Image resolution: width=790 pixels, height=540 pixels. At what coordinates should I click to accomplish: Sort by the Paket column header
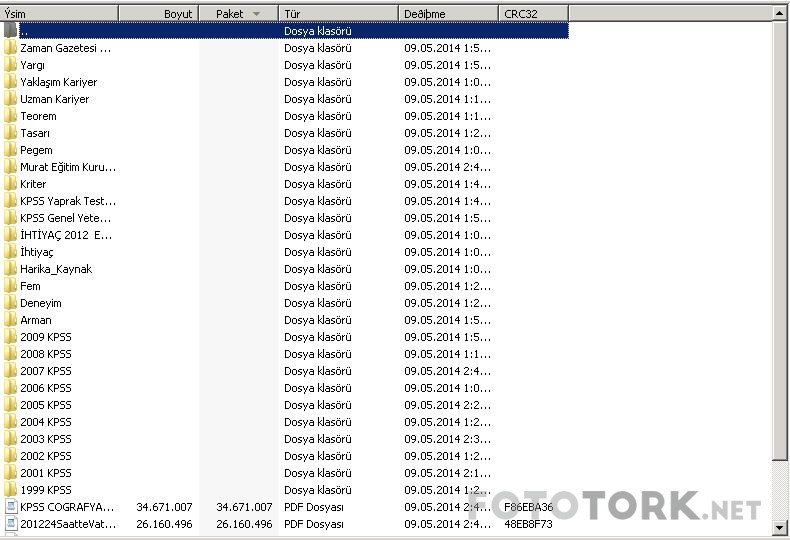[238, 14]
